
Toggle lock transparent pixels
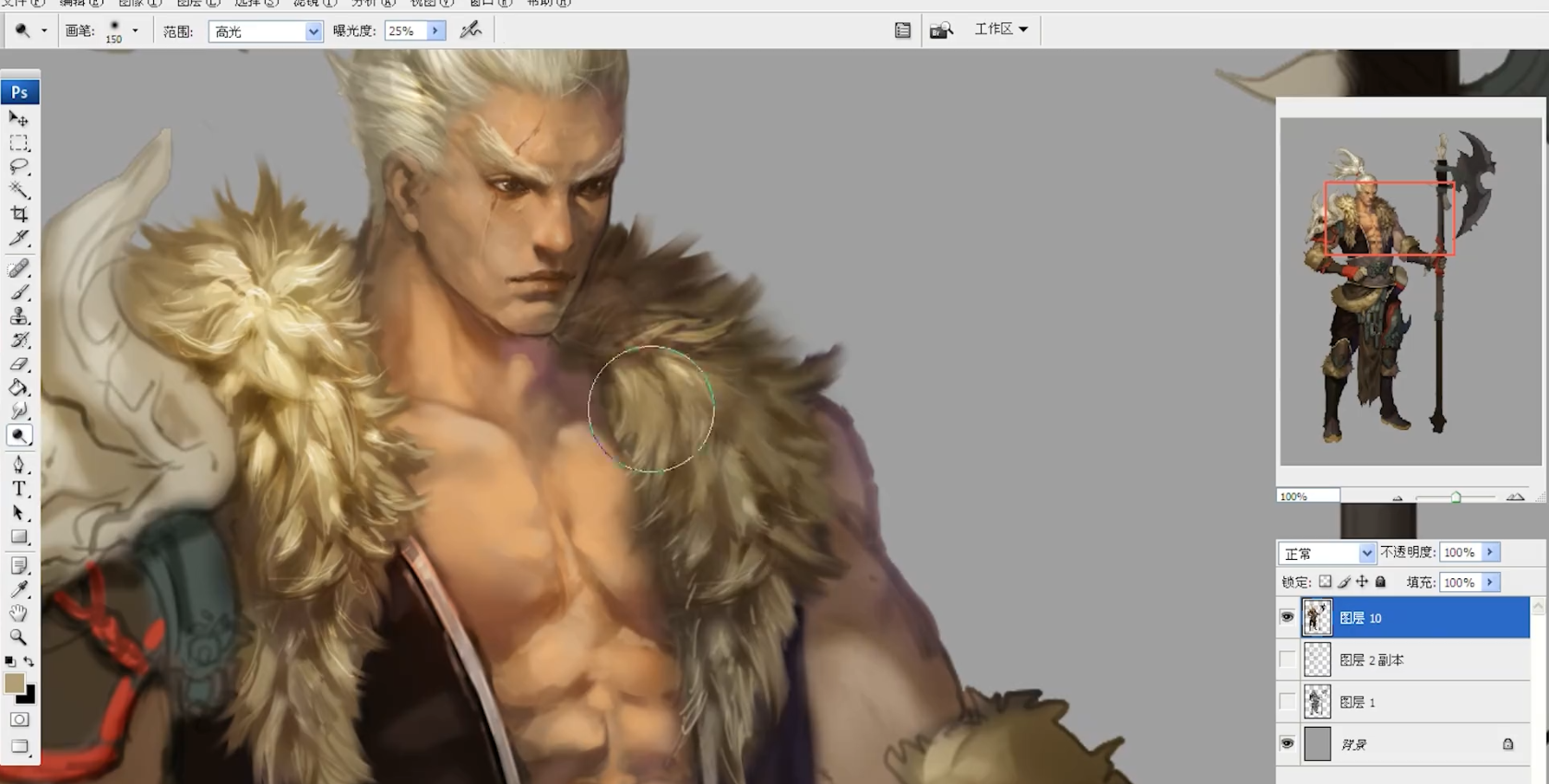pyautogui.click(x=1325, y=582)
